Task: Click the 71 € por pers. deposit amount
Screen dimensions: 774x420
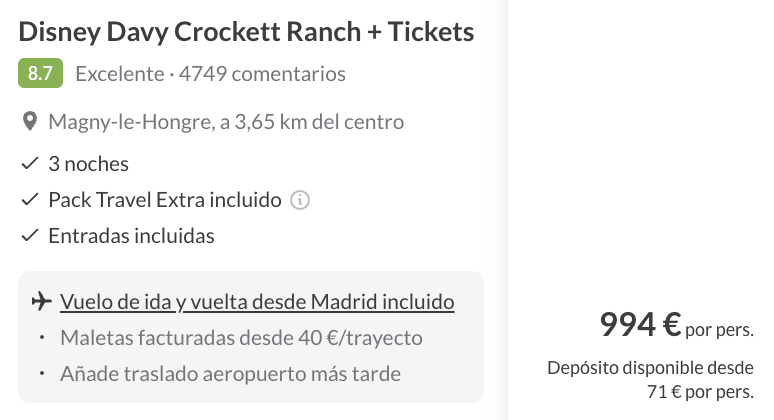Action: point(693,391)
